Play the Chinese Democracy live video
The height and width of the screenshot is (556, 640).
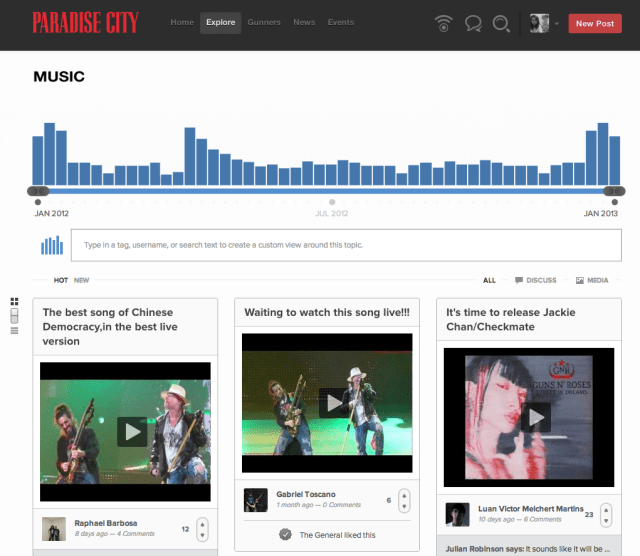(132, 431)
